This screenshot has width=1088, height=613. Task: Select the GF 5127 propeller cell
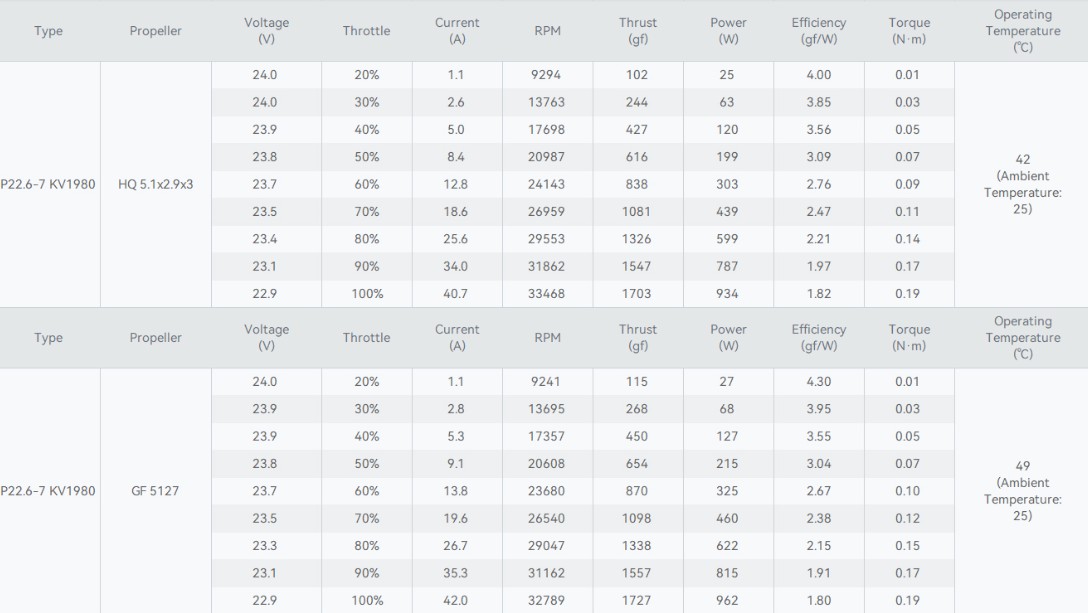pos(156,491)
